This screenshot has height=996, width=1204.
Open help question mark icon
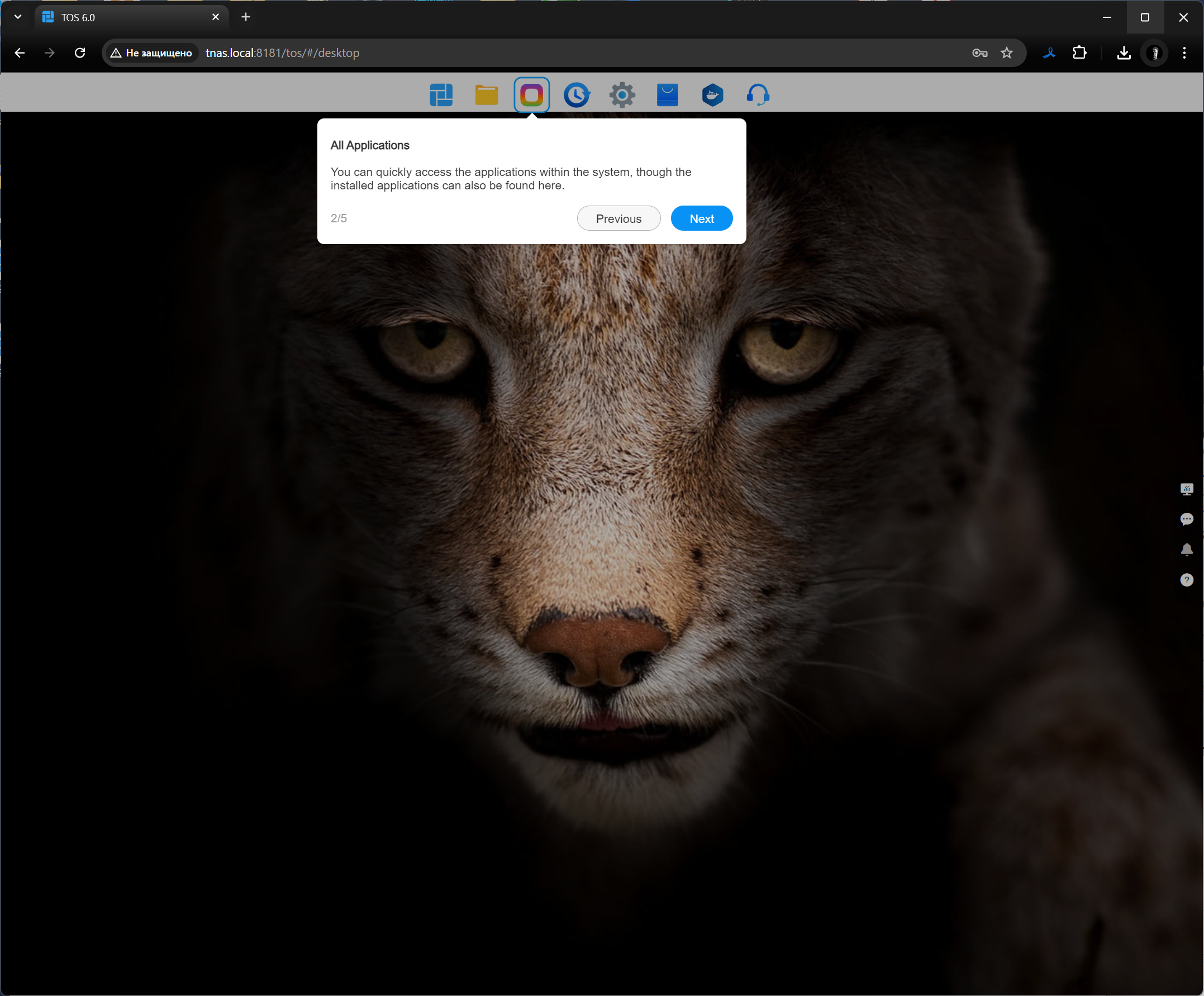coord(1186,580)
